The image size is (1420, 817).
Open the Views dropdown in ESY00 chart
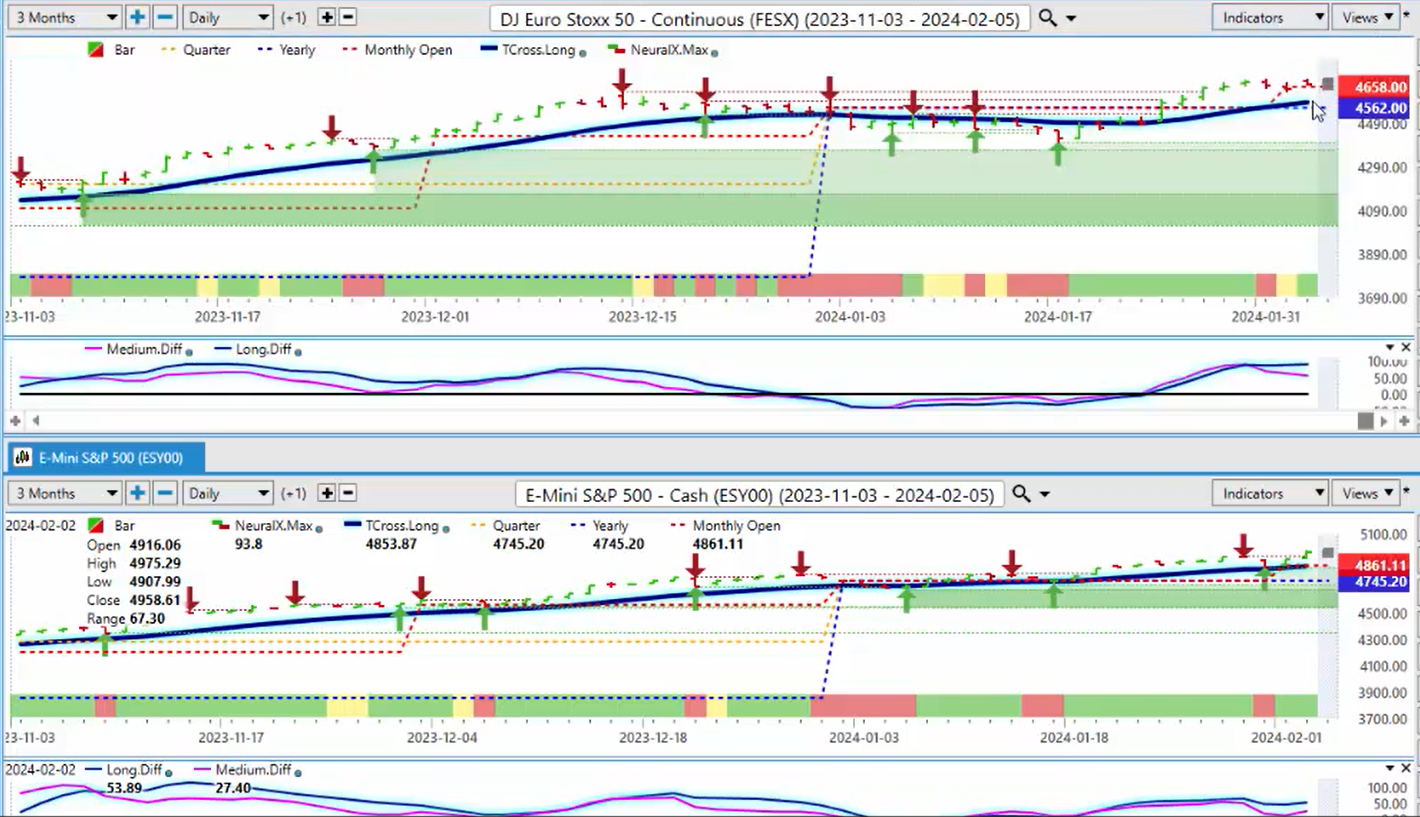click(x=1368, y=493)
